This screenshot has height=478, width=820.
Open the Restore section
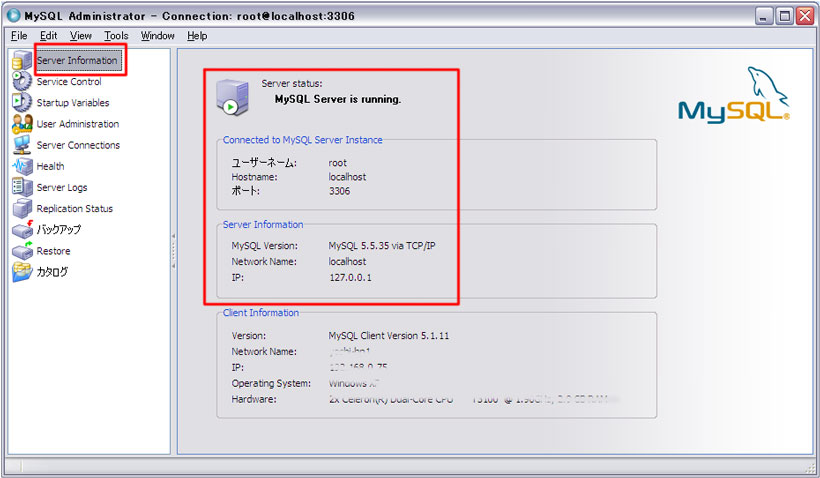coord(53,251)
